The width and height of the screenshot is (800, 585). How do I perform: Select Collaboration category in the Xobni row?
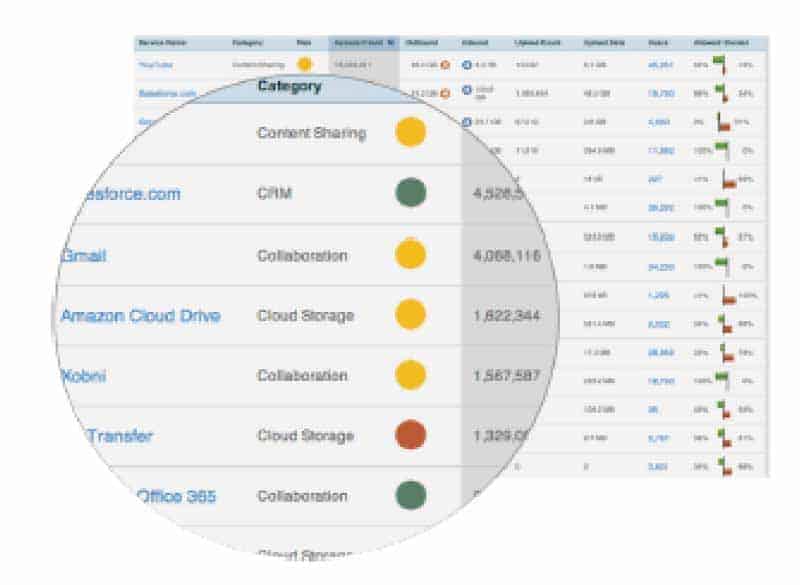[x=302, y=376]
